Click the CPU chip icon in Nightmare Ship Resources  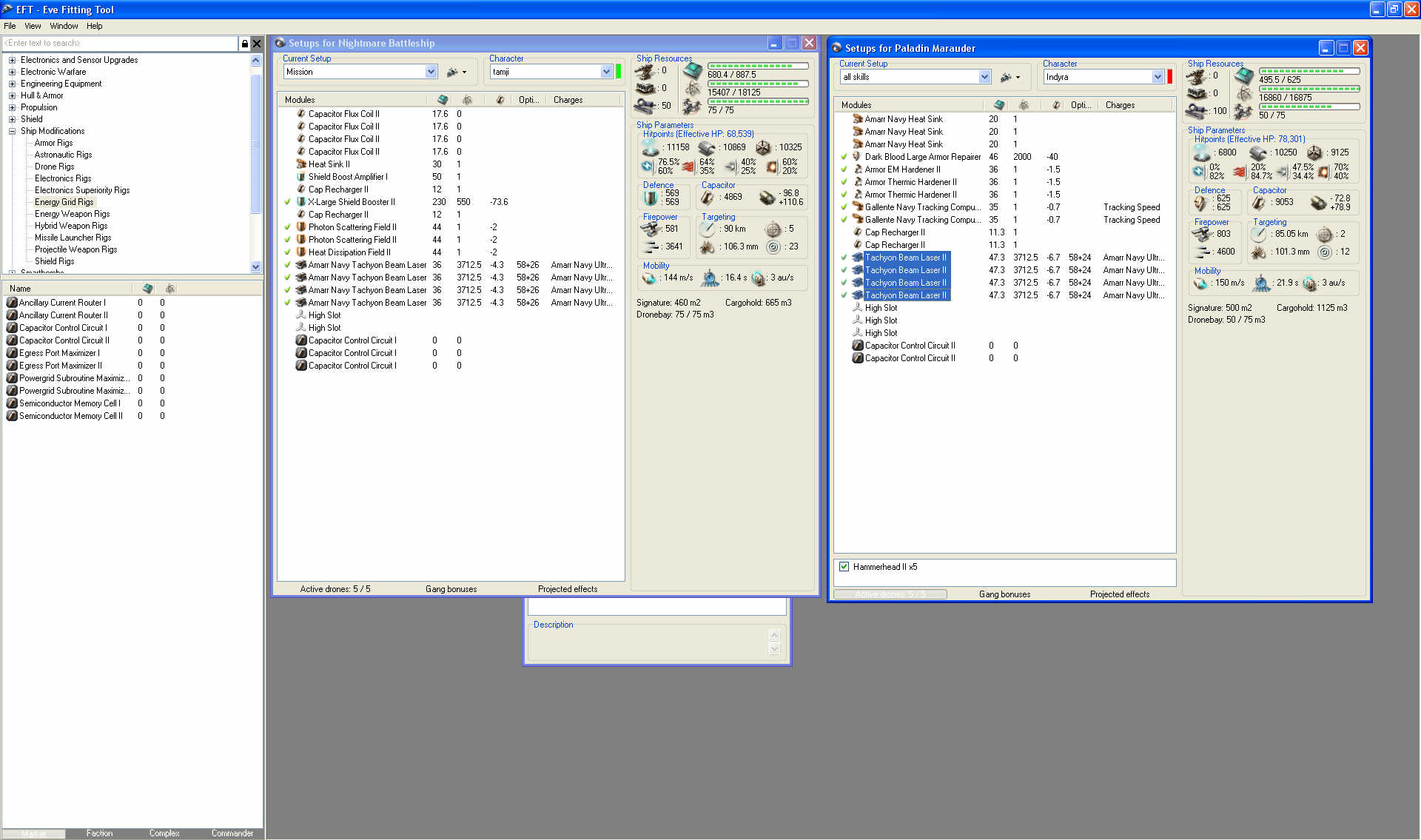693,71
